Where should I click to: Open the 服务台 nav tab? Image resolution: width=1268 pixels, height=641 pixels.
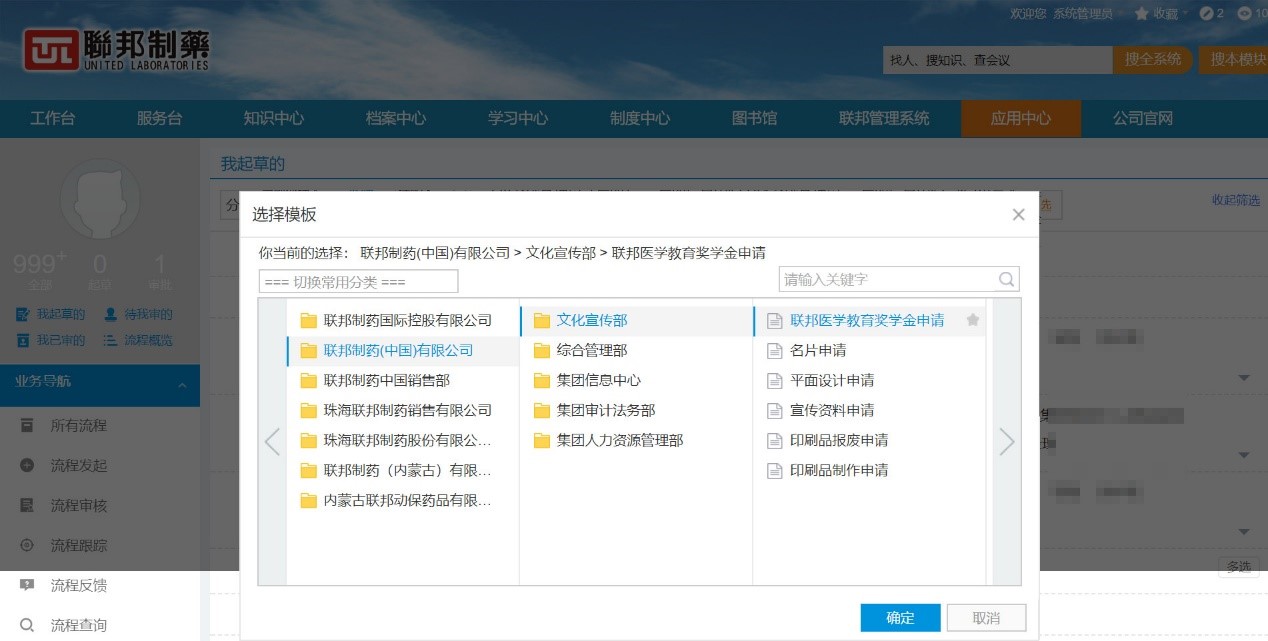(x=160, y=118)
